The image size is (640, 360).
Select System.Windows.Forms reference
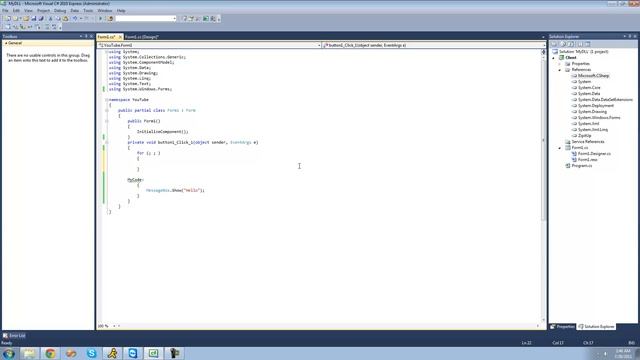[599, 118]
